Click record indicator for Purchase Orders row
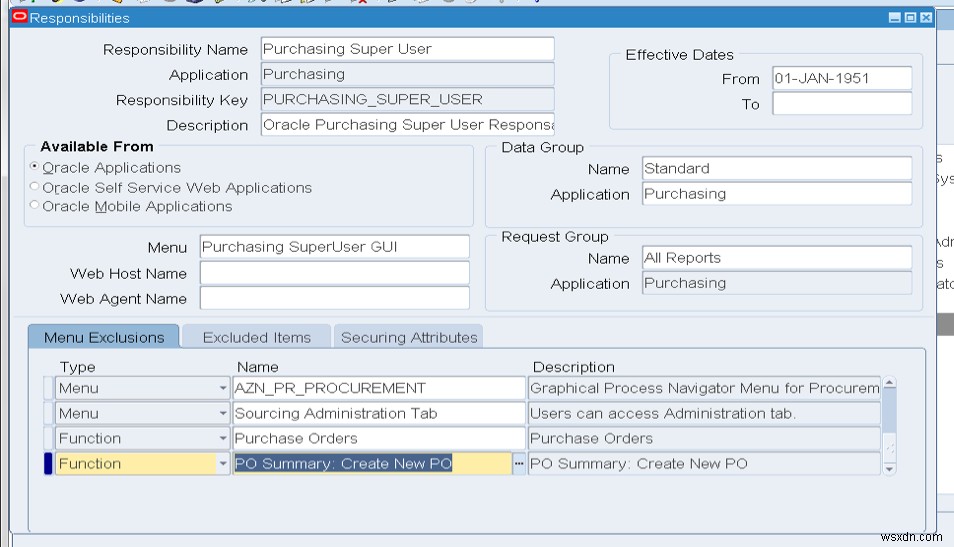 coord(48,439)
